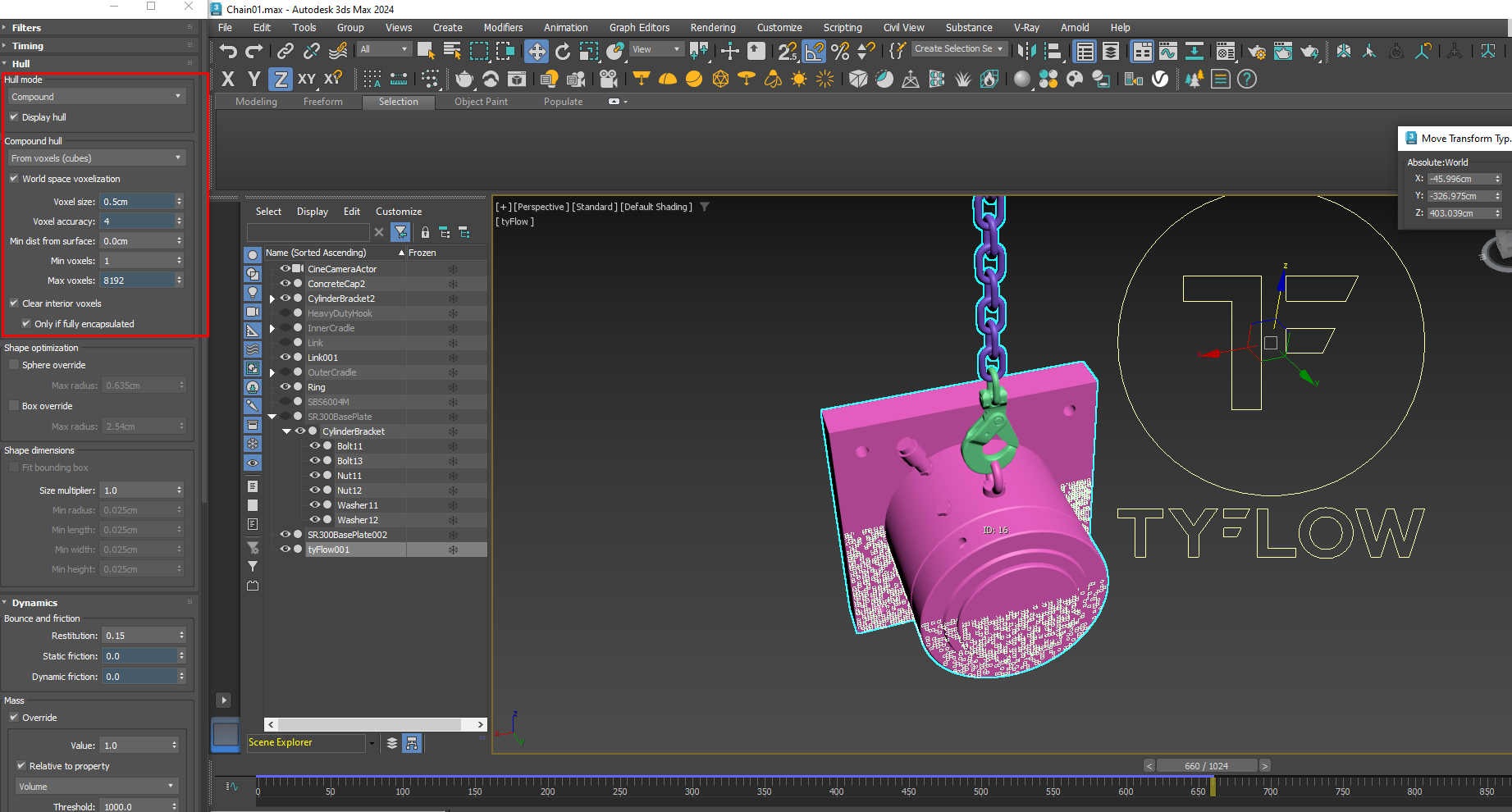Toggle the Display hull checkbox
This screenshot has width=1512, height=812.
pos(14,117)
